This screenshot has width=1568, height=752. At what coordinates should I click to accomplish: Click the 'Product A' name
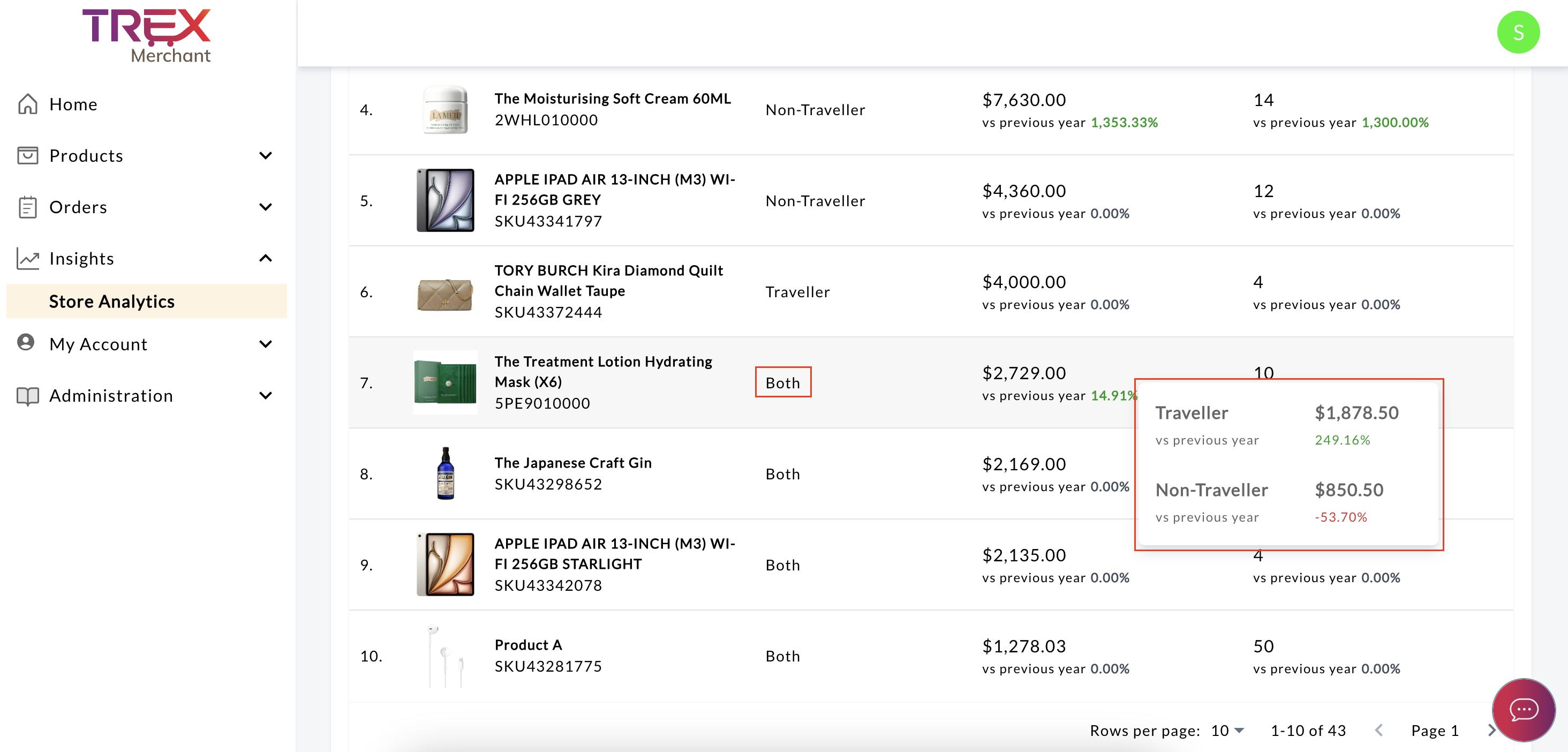[x=529, y=645]
